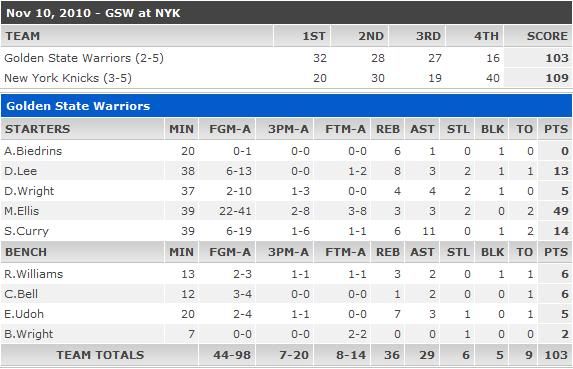Click the Knicks final score 109
The width and height of the screenshot is (573, 369).
[557, 78]
